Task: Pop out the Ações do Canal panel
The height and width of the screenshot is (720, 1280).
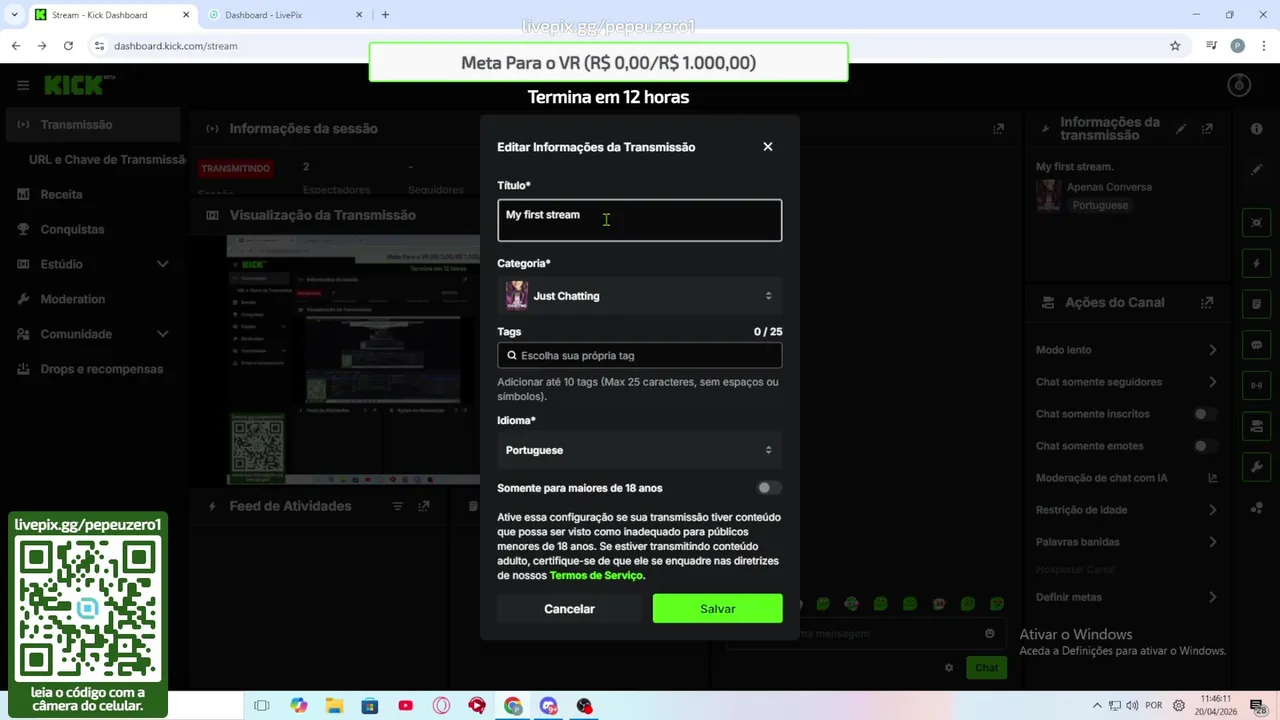Action: pos(1207,302)
